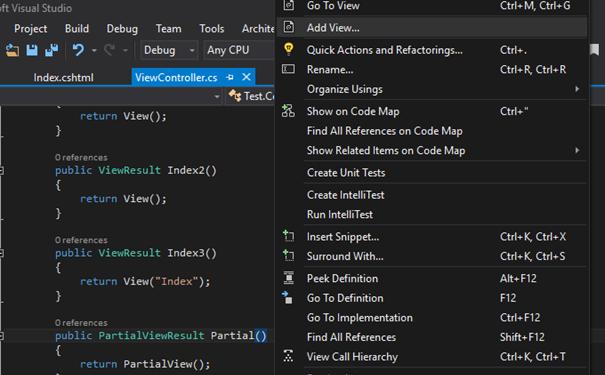Click the Go To View icon
The width and height of the screenshot is (605, 375).
pyautogui.click(x=289, y=5)
